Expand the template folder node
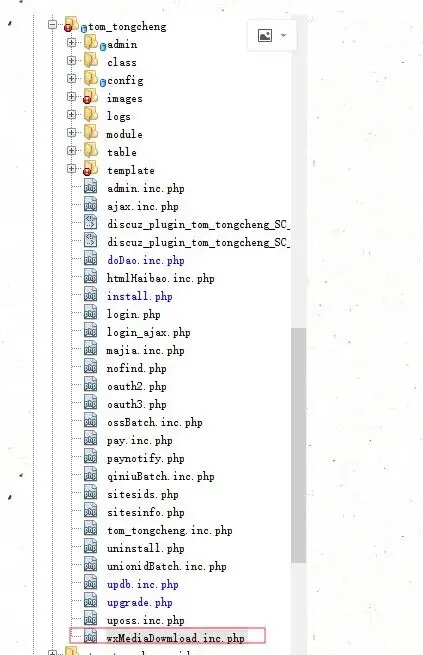This screenshot has width=423, height=655. click(71, 168)
